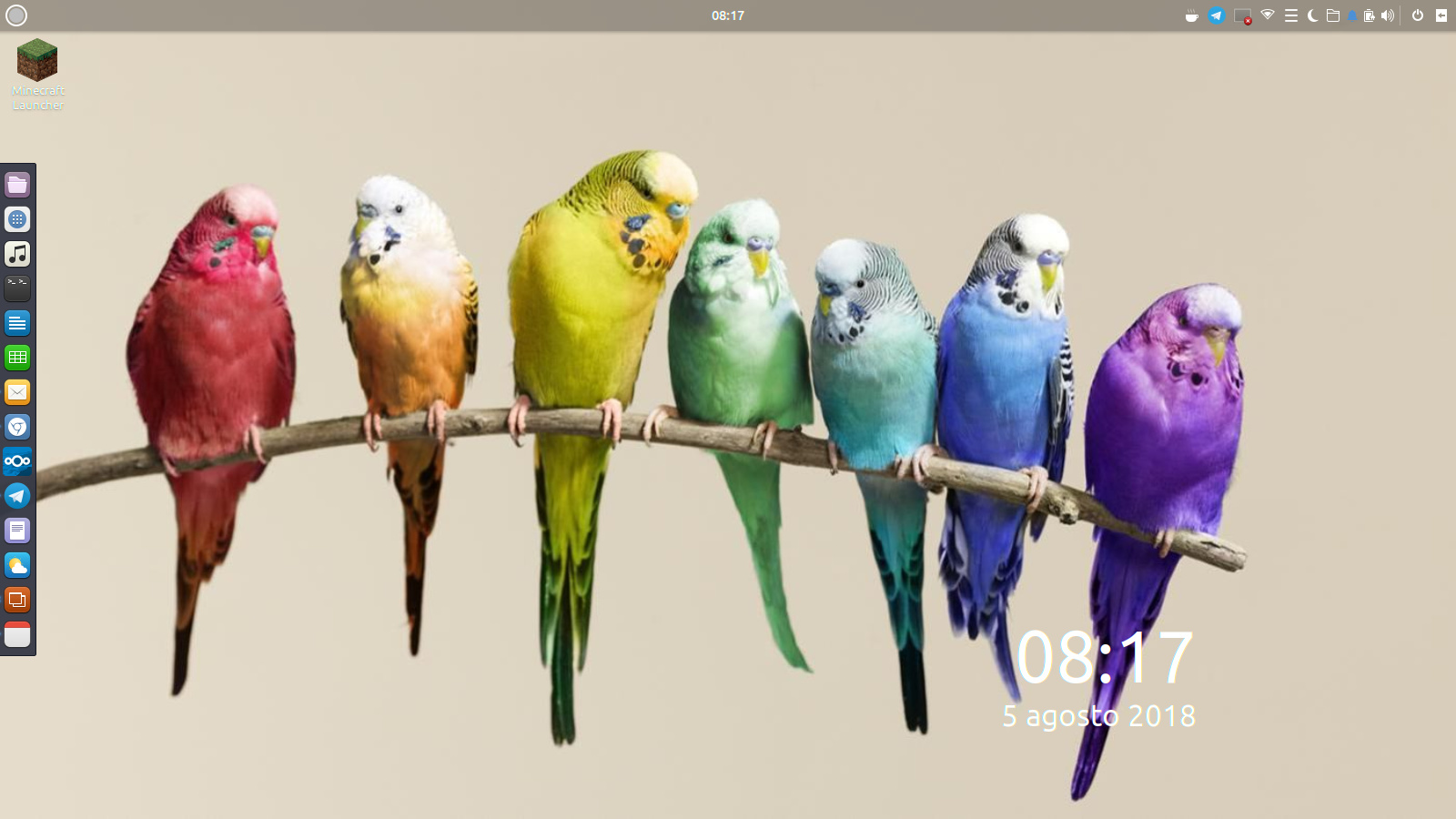
Task: Launch the spreadsheet app from the dock
Action: (x=17, y=357)
